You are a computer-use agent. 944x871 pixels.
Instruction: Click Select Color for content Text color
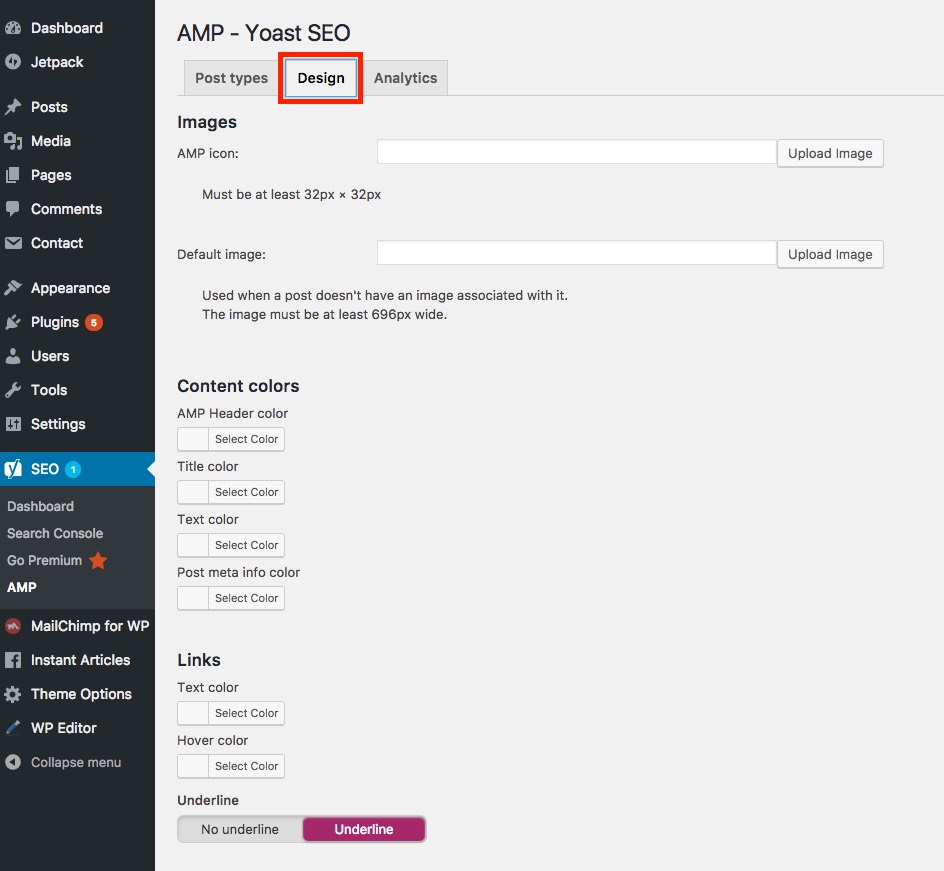[246, 545]
